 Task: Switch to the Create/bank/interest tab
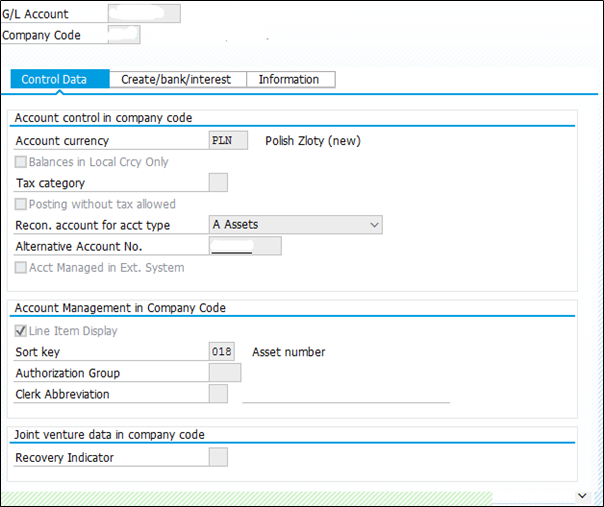coord(178,79)
